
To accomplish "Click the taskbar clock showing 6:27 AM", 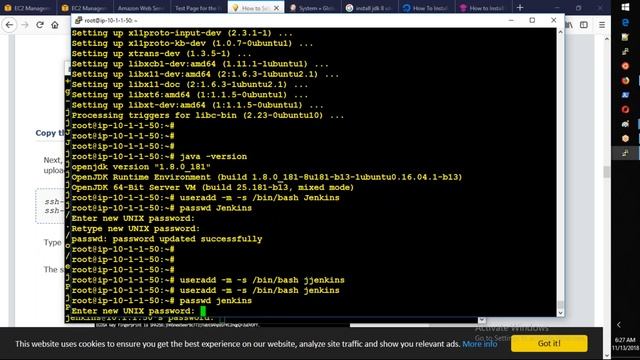I will (625, 340).
